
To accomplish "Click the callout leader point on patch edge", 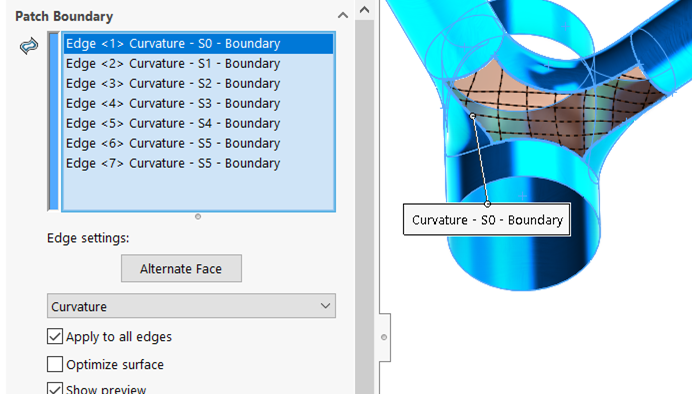I will pos(473,116).
